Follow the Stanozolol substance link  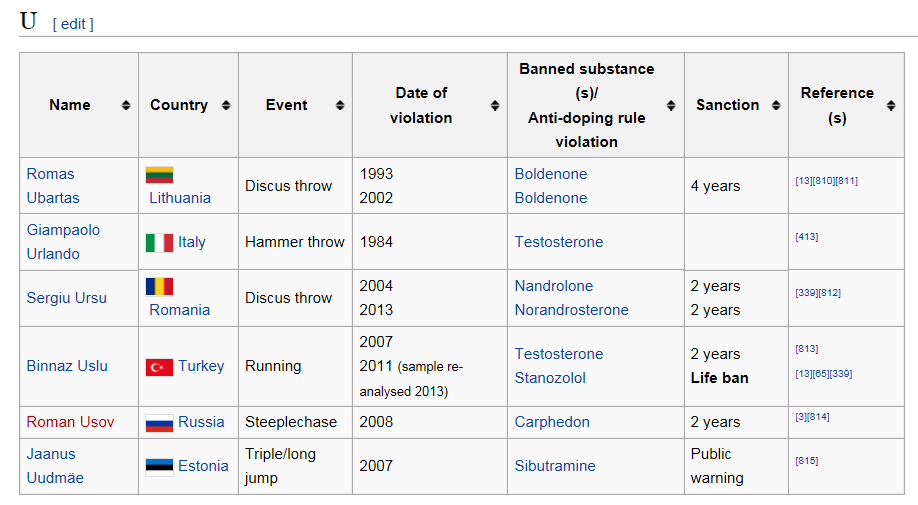pyautogui.click(x=550, y=378)
